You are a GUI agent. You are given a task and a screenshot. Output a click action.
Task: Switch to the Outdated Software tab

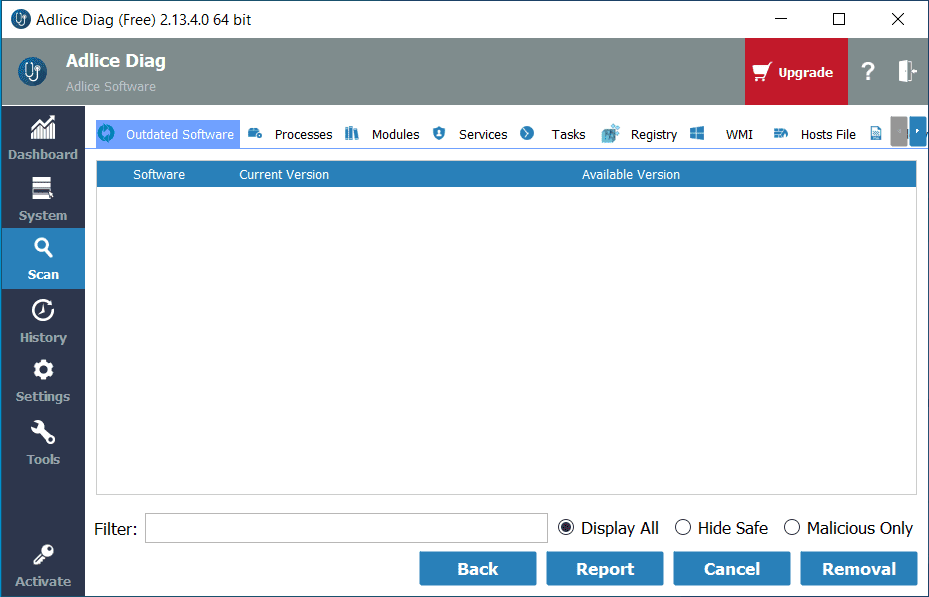(x=168, y=134)
